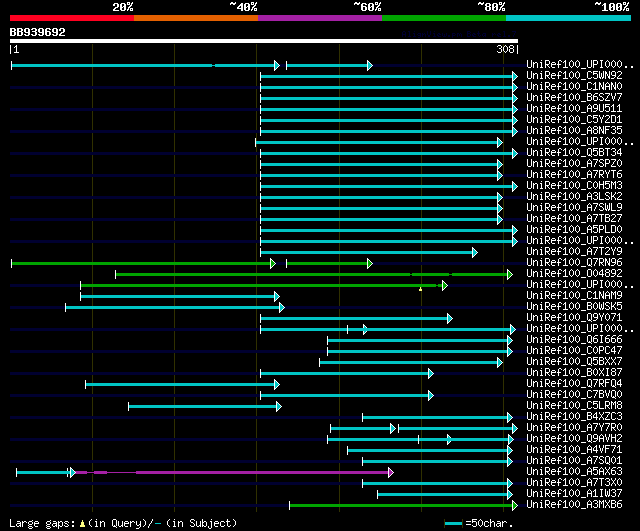Click the =50char. scale label

489,523
